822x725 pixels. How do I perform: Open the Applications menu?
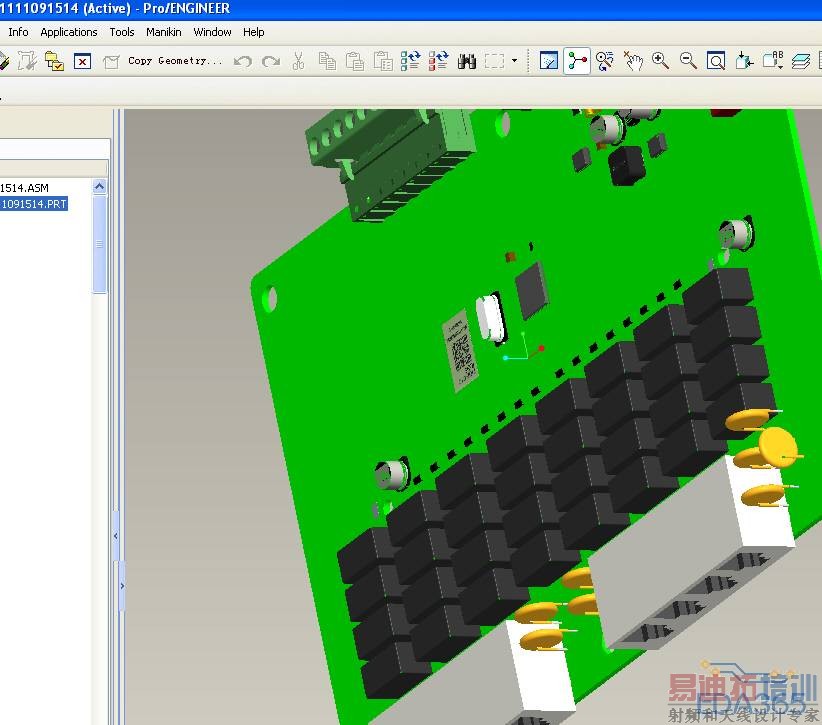(69, 33)
